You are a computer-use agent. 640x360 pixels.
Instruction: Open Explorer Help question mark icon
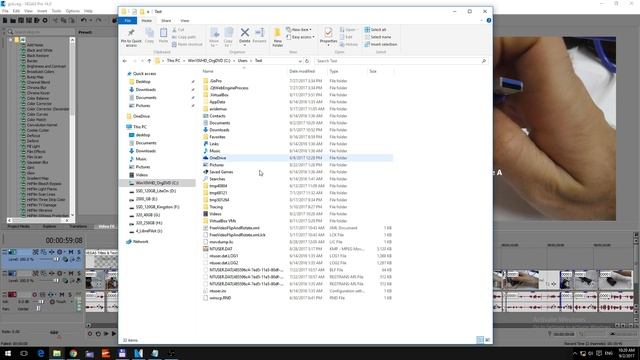[x=489, y=20]
